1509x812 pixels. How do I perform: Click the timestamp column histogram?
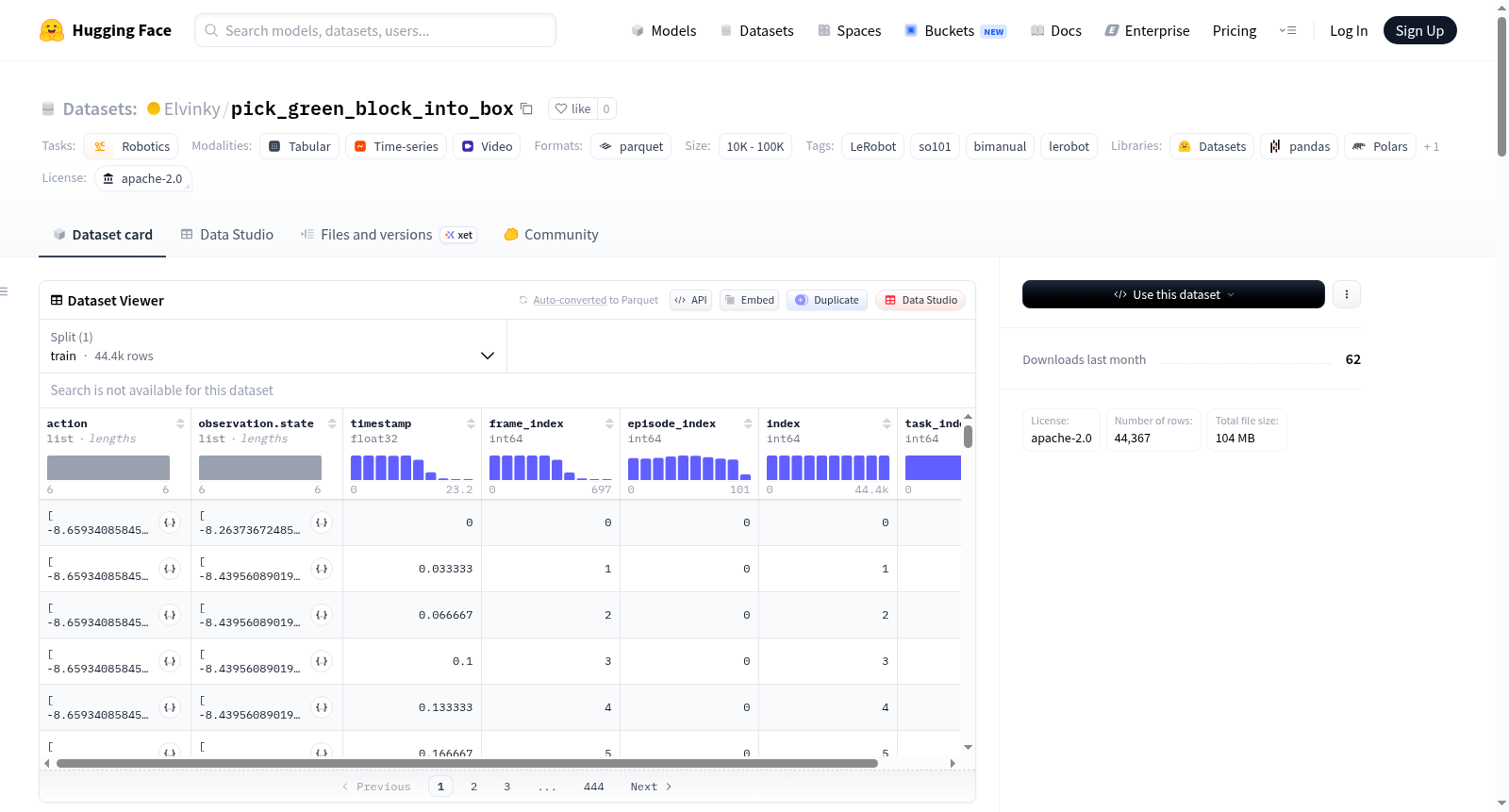click(411, 468)
